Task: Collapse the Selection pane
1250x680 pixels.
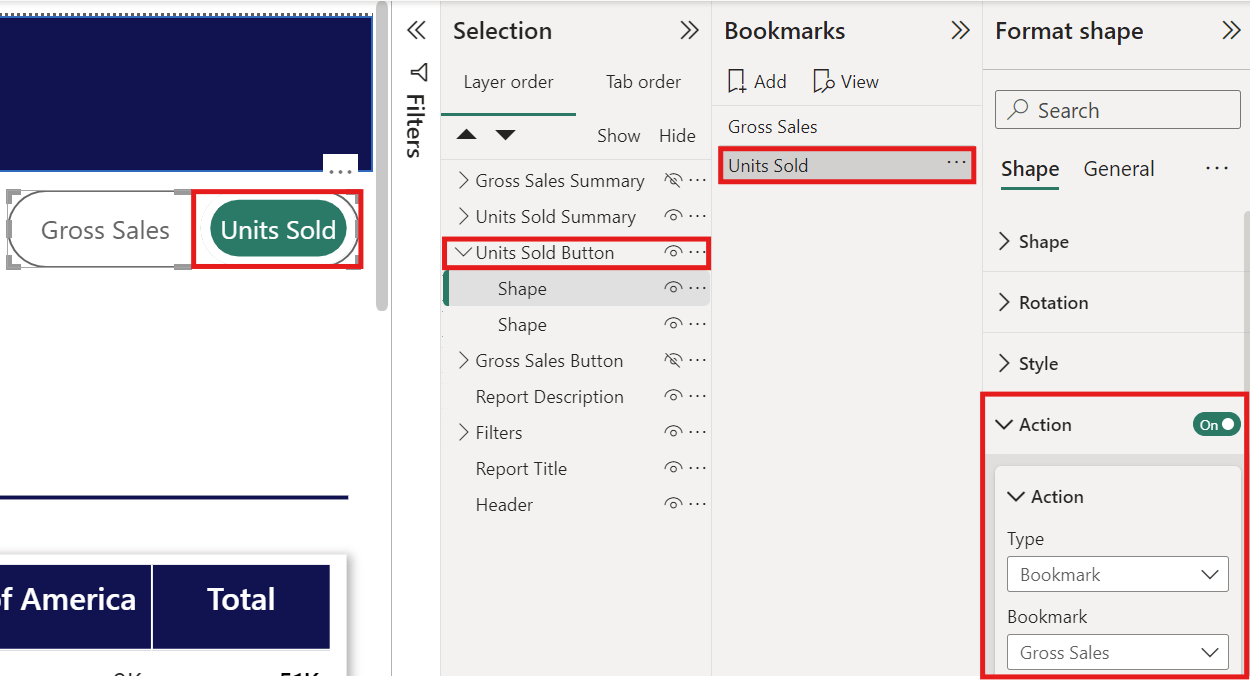Action: pos(689,31)
